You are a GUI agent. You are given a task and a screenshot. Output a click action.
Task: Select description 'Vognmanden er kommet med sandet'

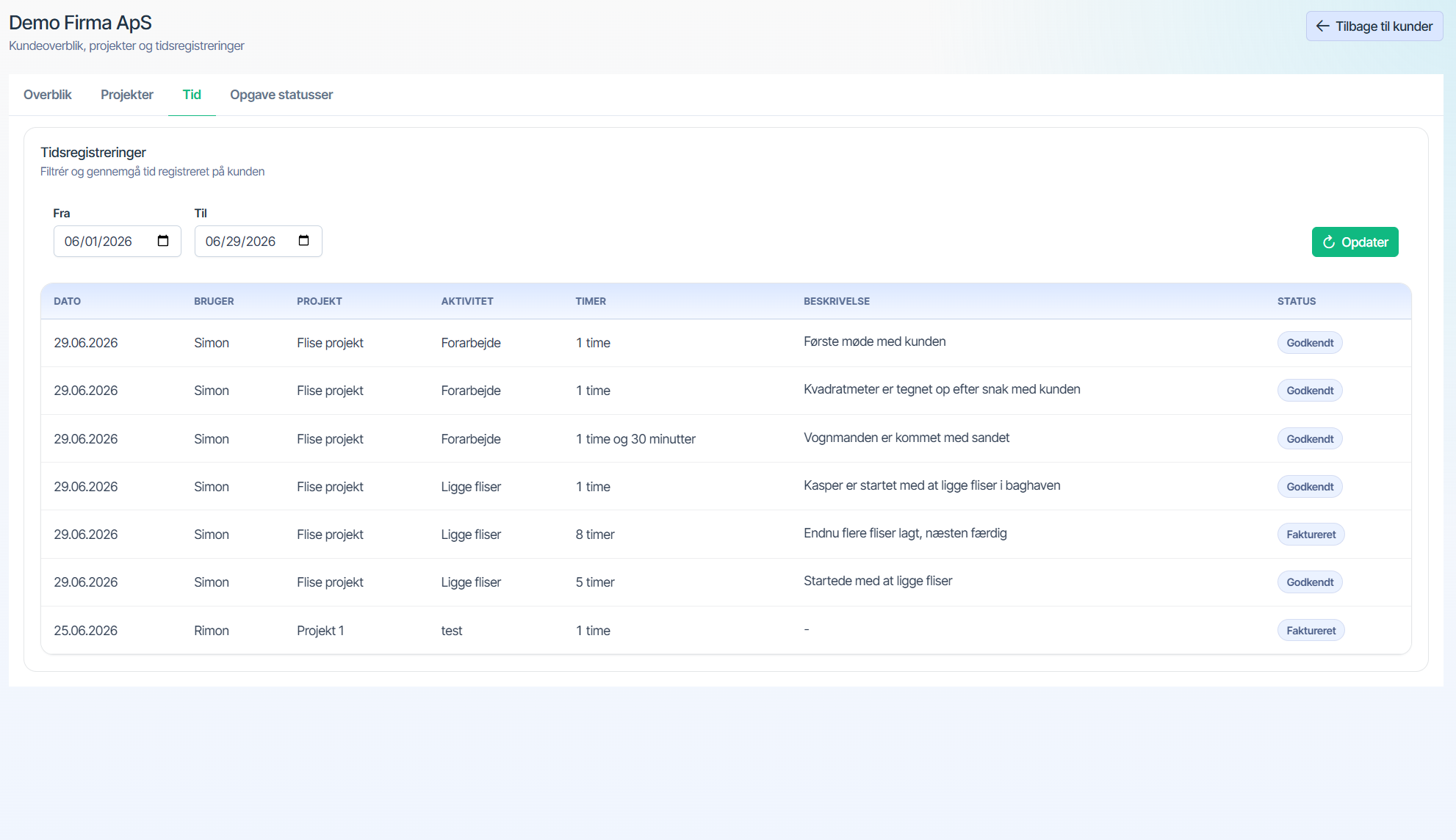pyautogui.click(x=907, y=438)
